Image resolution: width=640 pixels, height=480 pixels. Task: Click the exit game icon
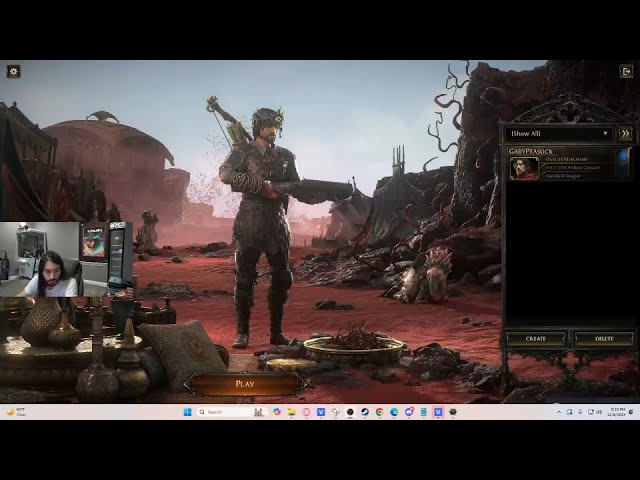pyautogui.click(x=626, y=71)
